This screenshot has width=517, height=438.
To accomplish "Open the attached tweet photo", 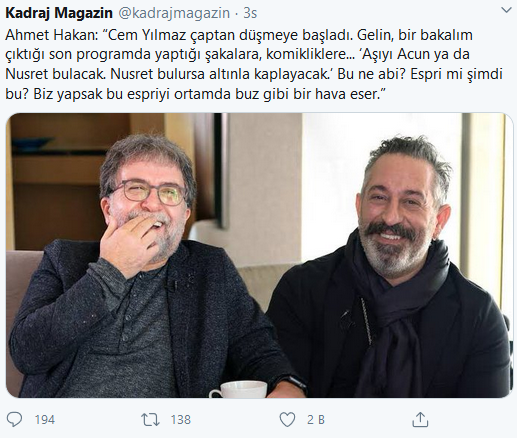I will click(x=260, y=255).
